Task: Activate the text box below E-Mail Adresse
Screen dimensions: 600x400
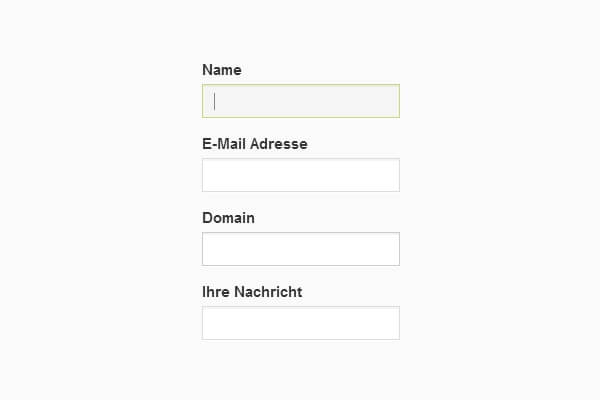Action: 300,175
